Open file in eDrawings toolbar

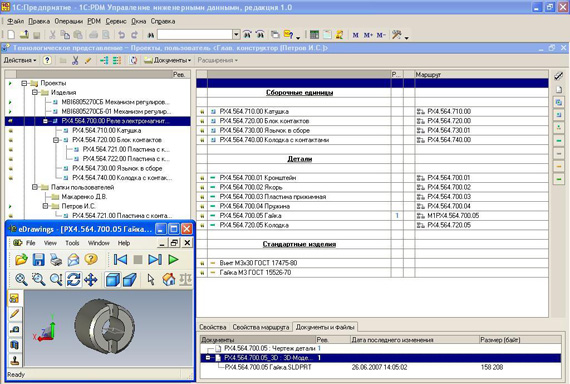coord(21,259)
